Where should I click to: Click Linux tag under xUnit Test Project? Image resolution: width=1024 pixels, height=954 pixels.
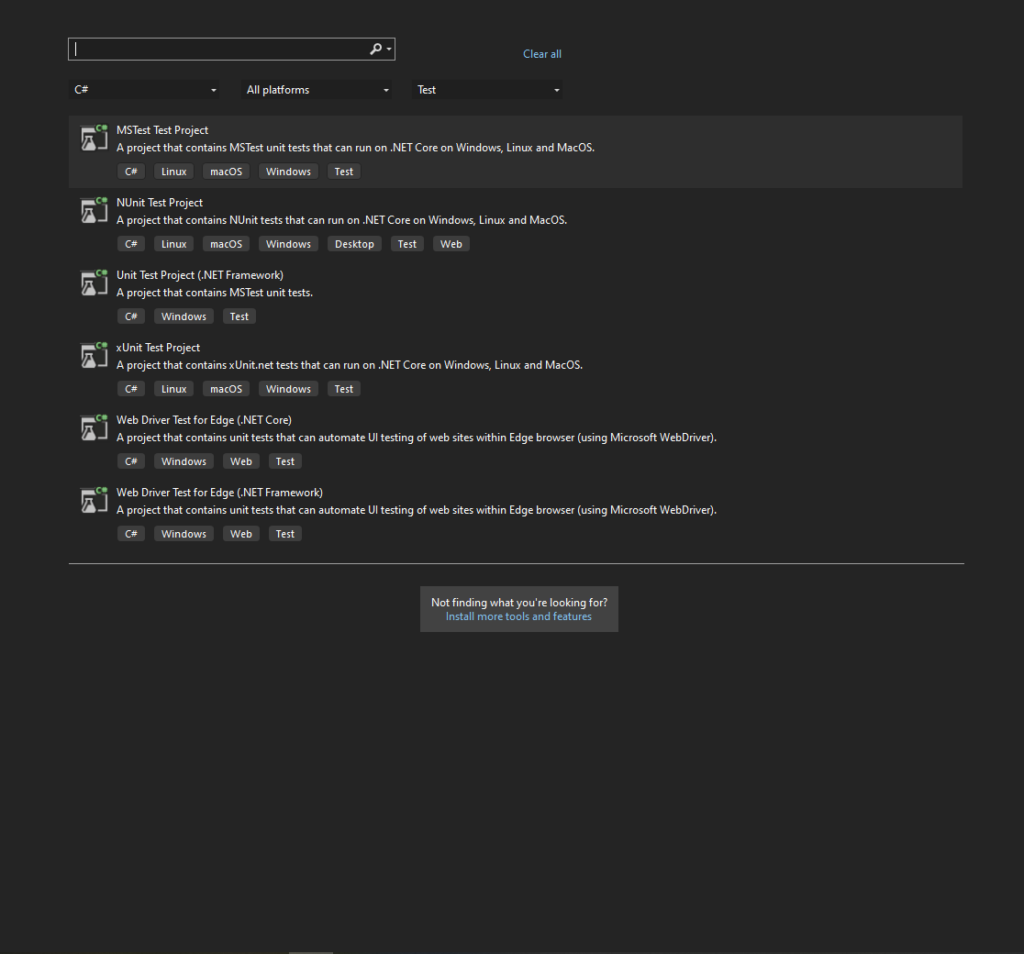pos(174,389)
